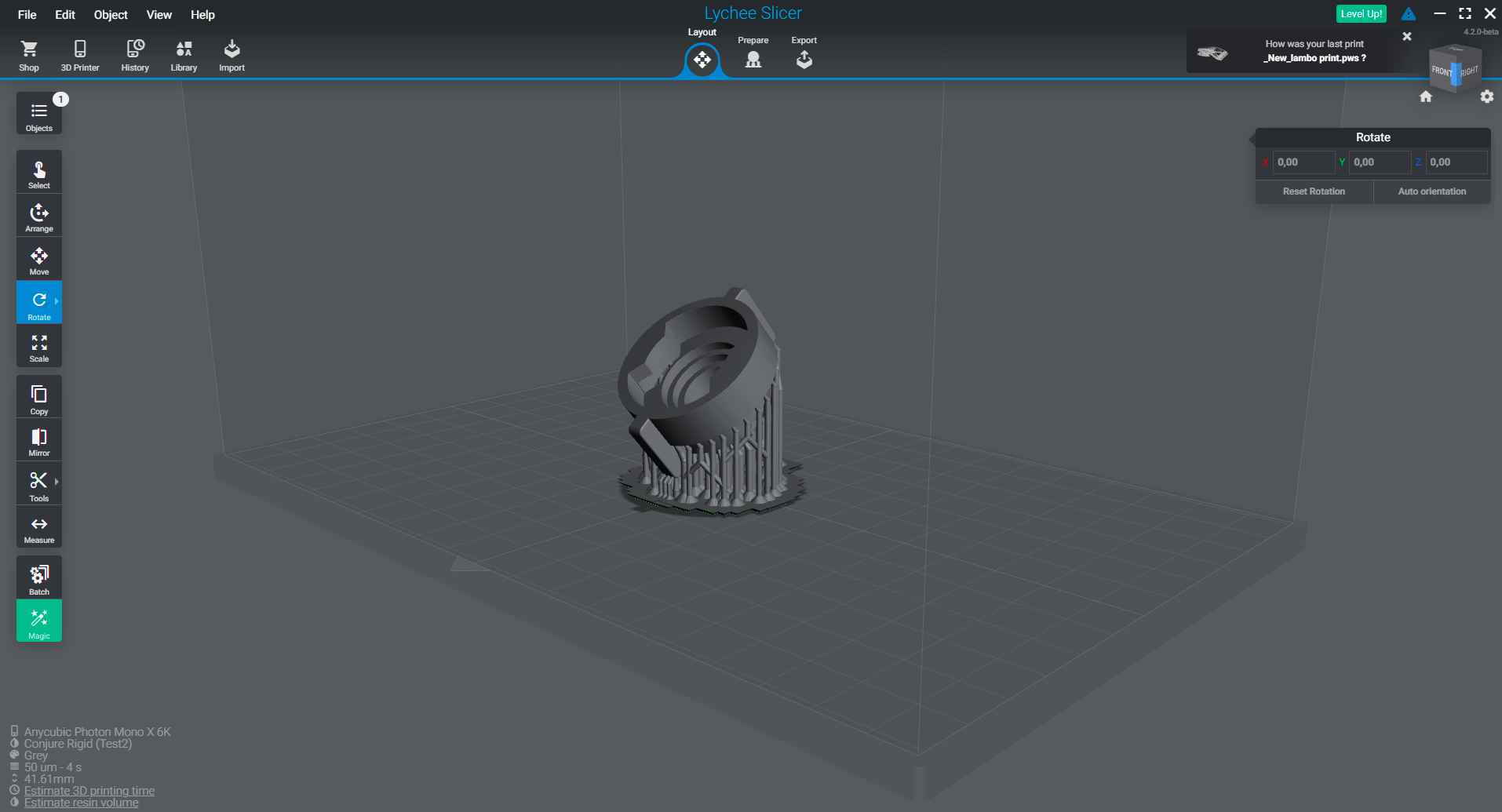Open the Batch tool
The height and width of the screenshot is (812, 1502).
pyautogui.click(x=39, y=580)
